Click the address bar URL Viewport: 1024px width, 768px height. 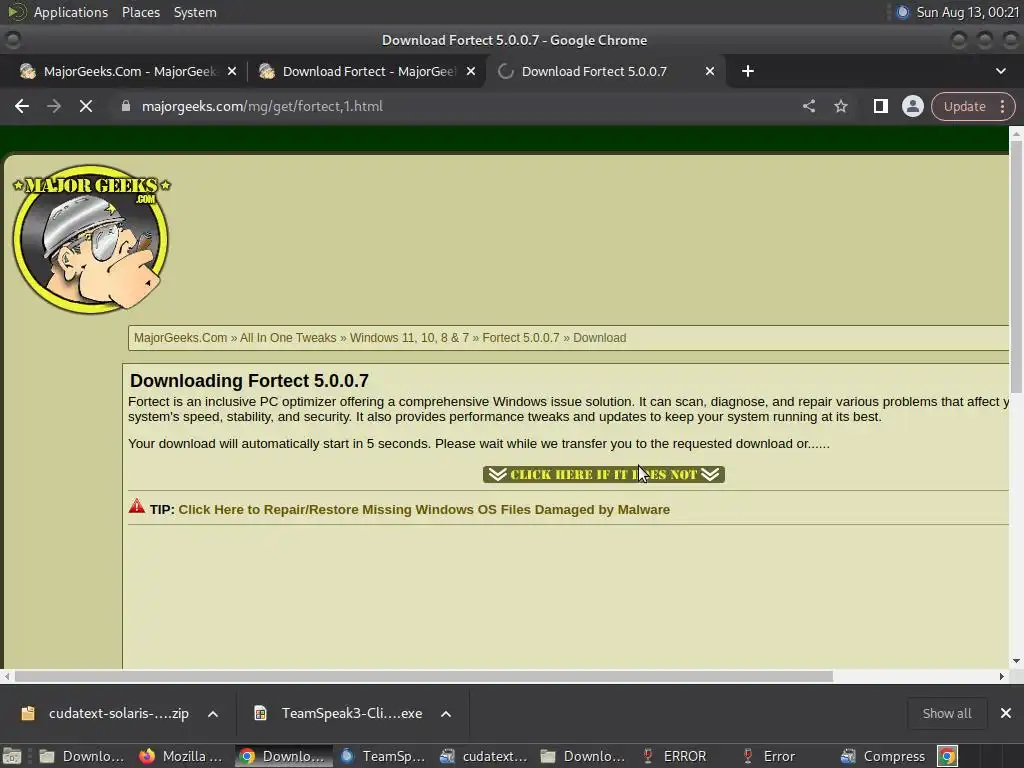tap(262, 106)
